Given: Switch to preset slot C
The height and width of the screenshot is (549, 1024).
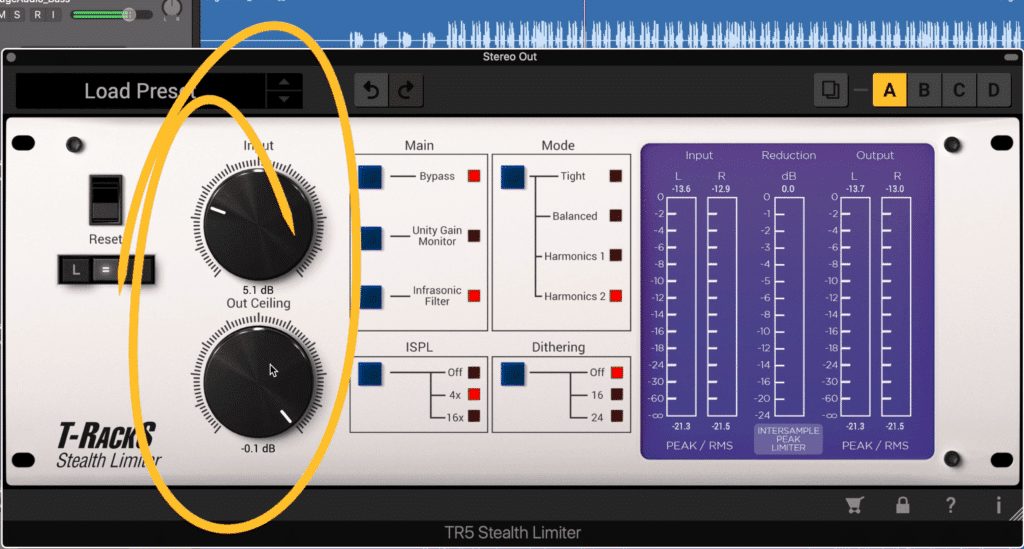Looking at the screenshot, I should pos(959,90).
